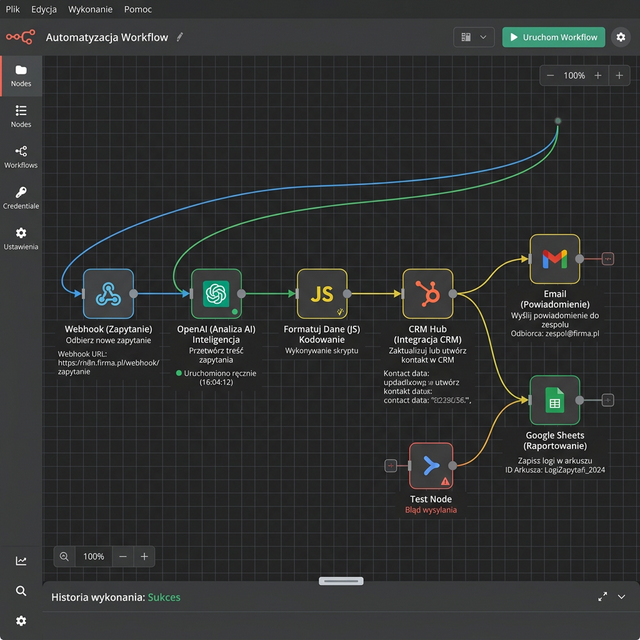The width and height of the screenshot is (640, 640).
Task: Click the n8n logo icon
Action: click(x=20, y=37)
